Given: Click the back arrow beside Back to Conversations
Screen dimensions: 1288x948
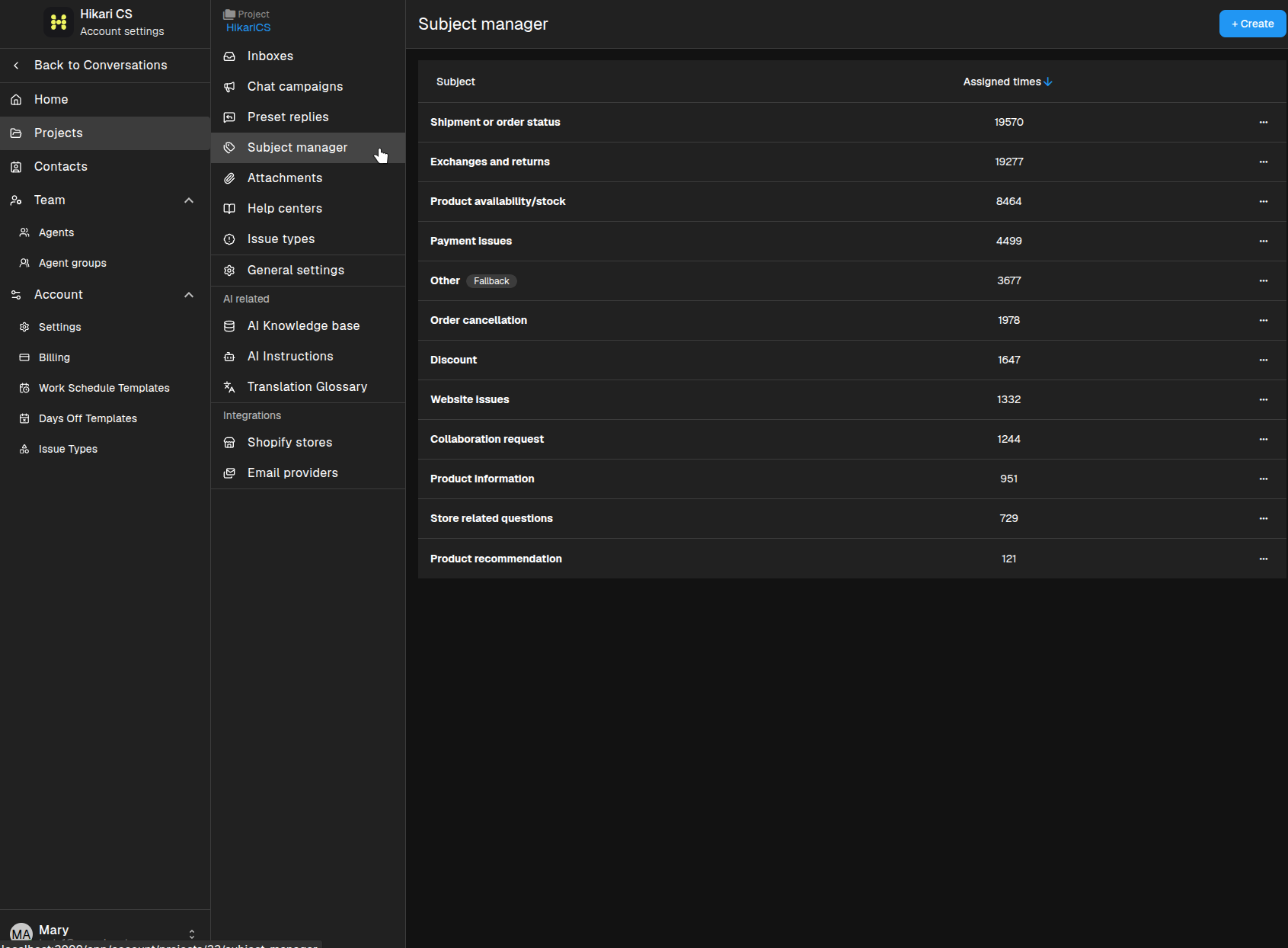Looking at the screenshot, I should tap(16, 66).
